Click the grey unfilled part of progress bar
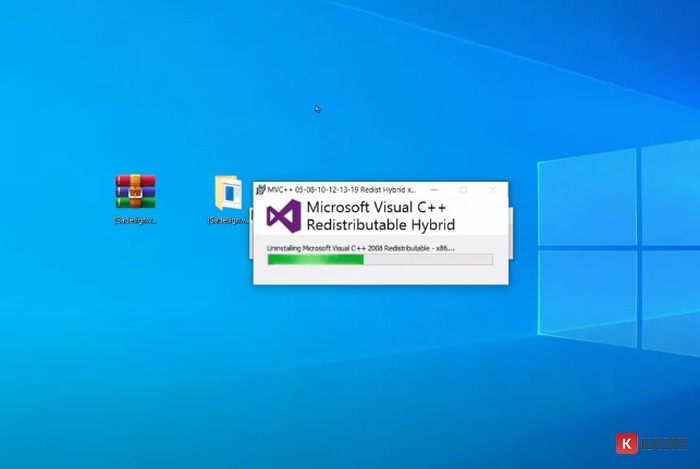700x469 pixels. 428,259
